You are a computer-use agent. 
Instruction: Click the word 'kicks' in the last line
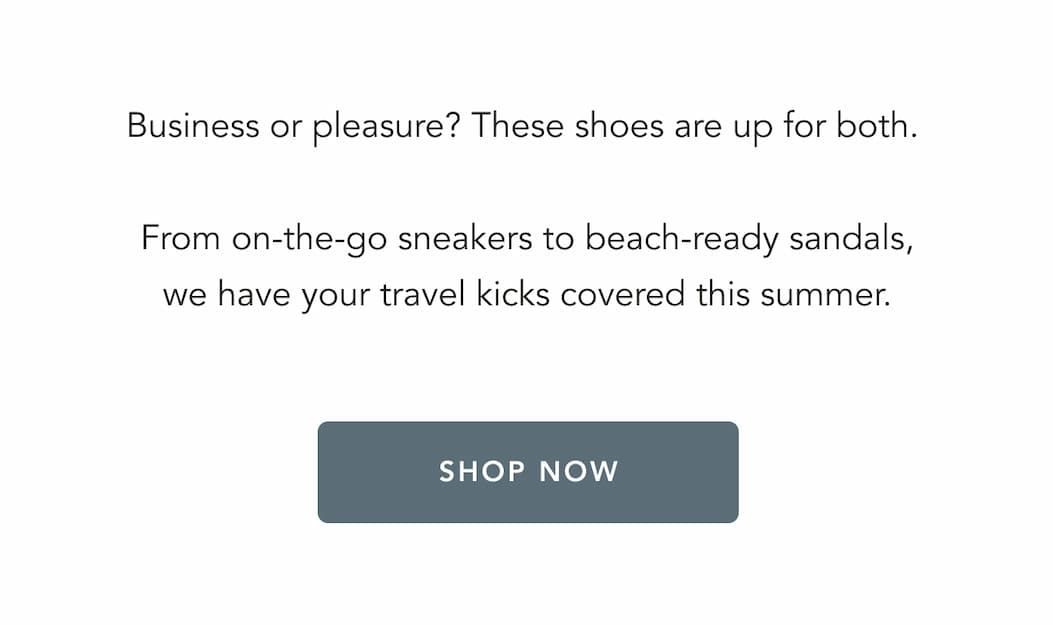pyautogui.click(x=513, y=295)
